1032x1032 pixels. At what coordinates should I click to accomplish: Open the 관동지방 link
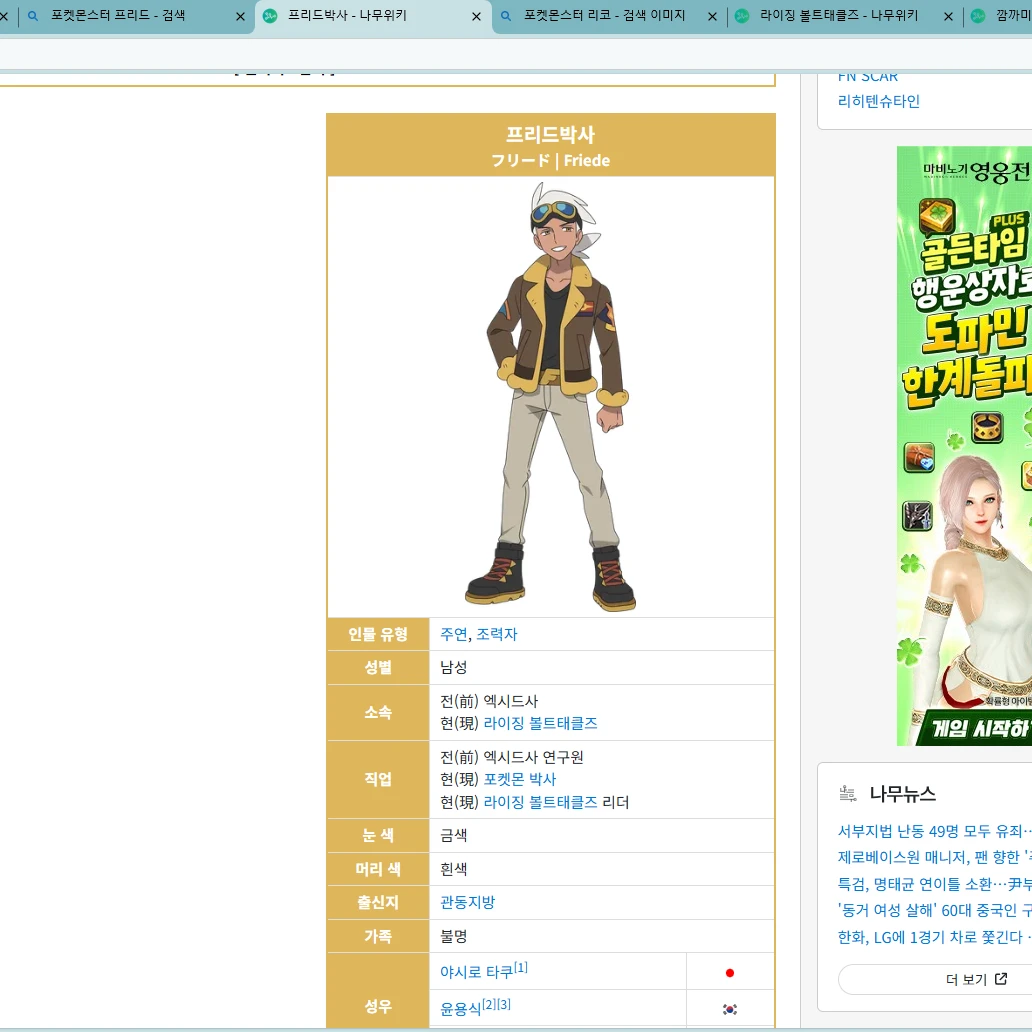point(467,902)
